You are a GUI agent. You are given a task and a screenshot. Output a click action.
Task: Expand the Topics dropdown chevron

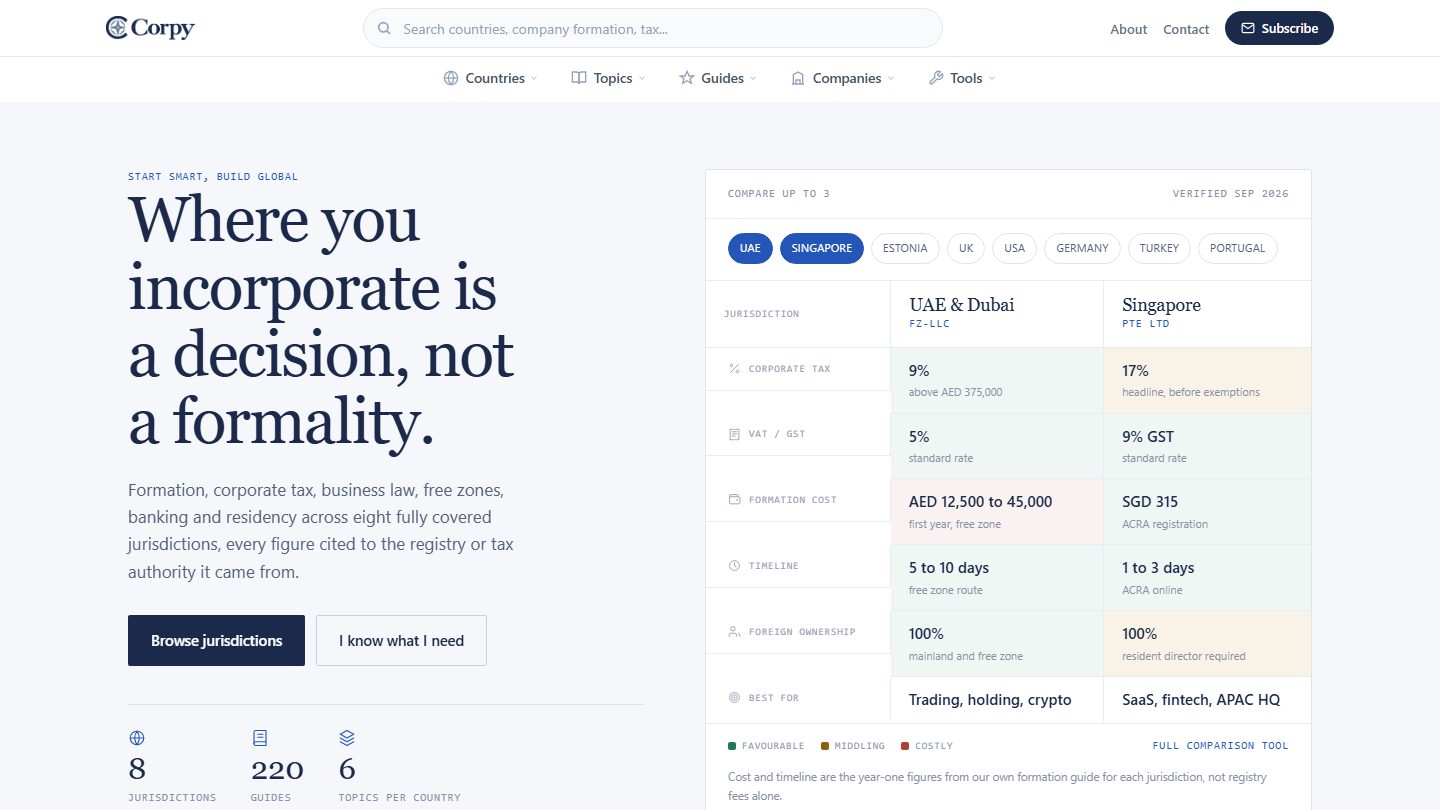tap(642, 79)
